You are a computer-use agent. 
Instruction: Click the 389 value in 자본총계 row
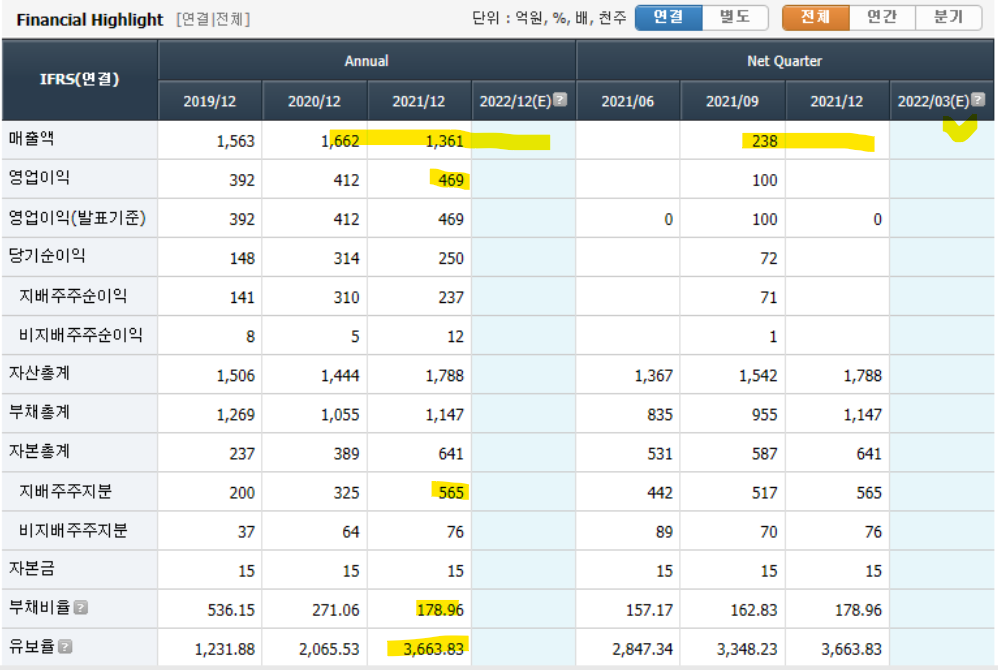pyautogui.click(x=347, y=454)
